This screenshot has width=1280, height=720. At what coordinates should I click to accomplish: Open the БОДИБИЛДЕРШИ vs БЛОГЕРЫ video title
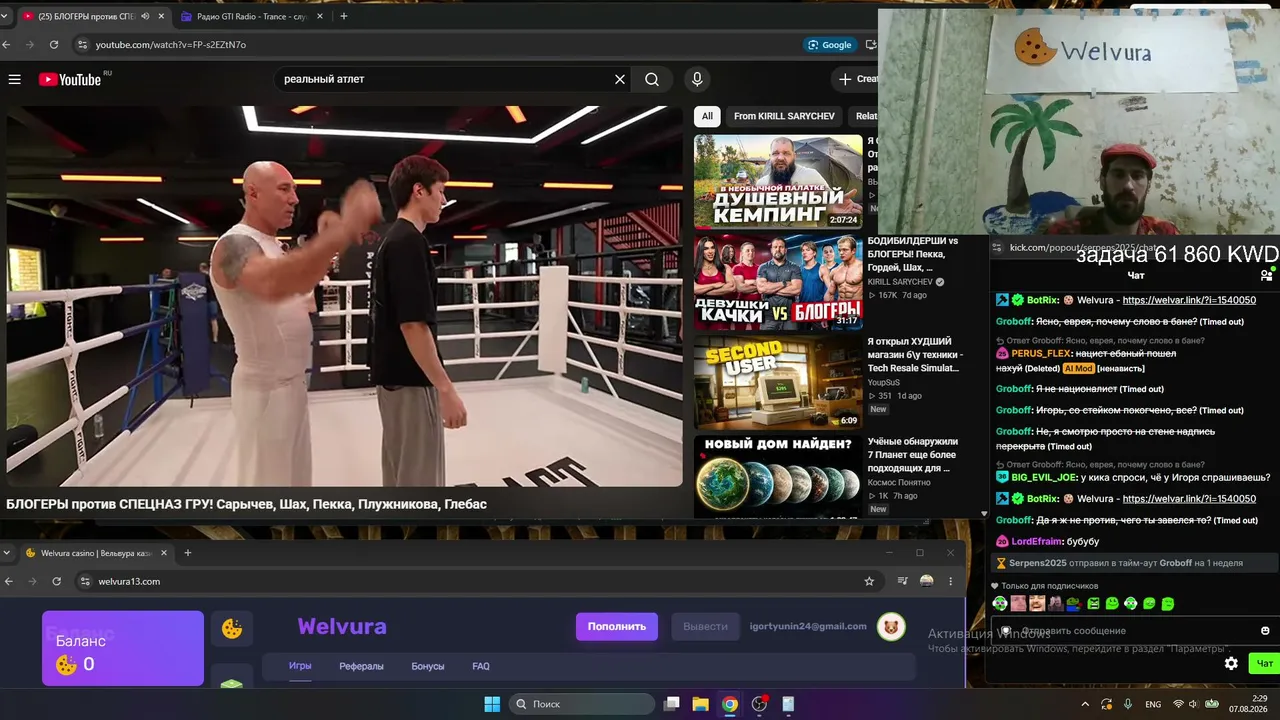pos(913,254)
